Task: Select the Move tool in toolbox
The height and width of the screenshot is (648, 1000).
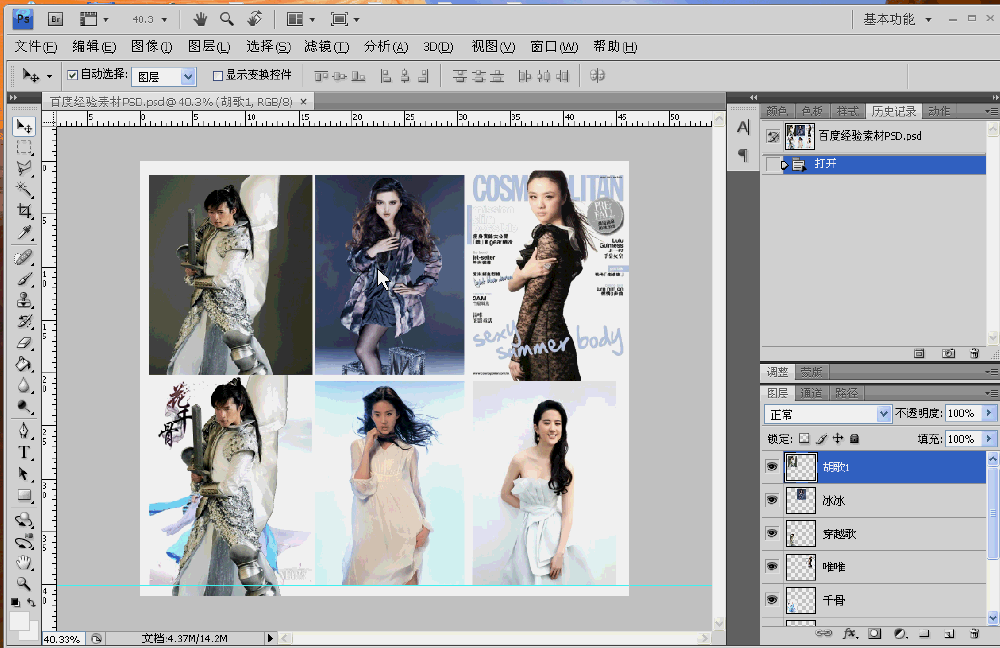Action: pyautogui.click(x=24, y=126)
